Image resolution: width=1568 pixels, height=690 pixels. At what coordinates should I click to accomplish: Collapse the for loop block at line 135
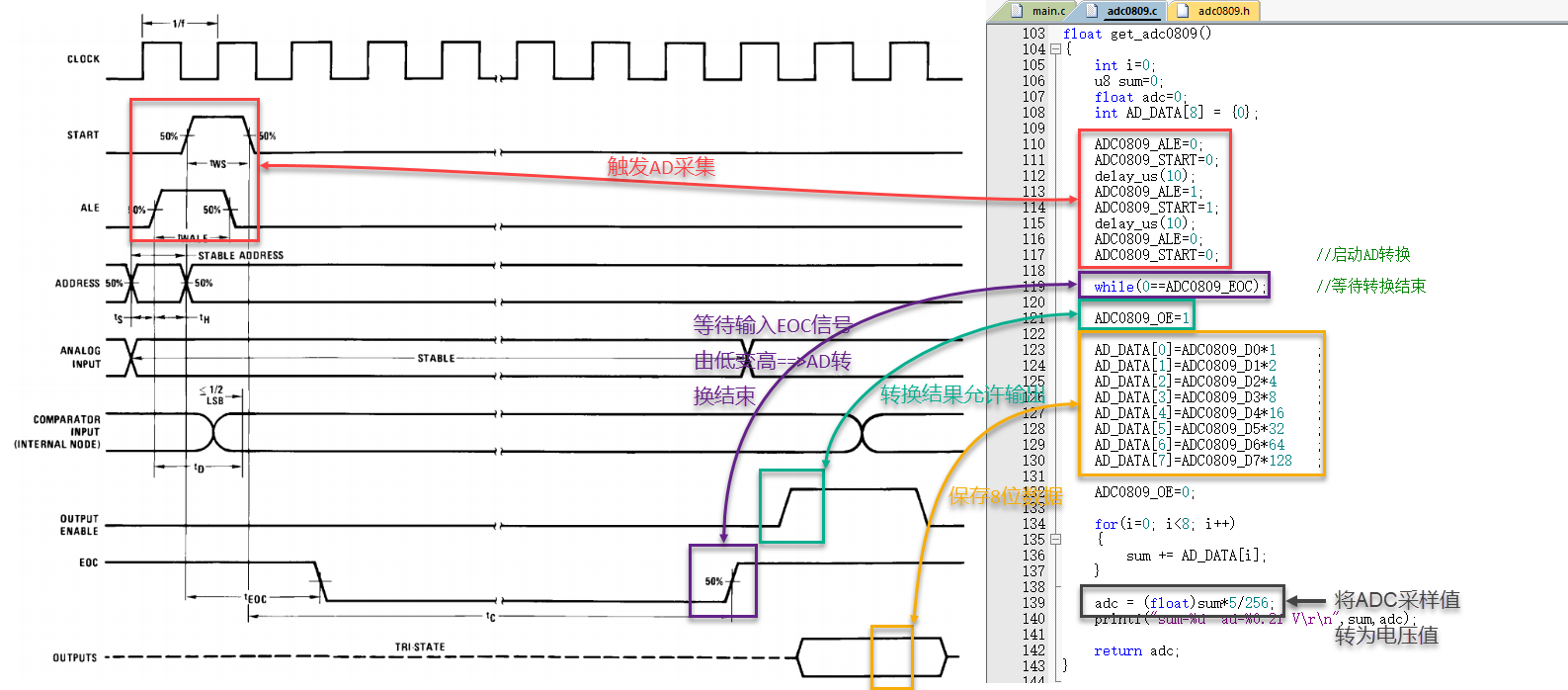1055,540
